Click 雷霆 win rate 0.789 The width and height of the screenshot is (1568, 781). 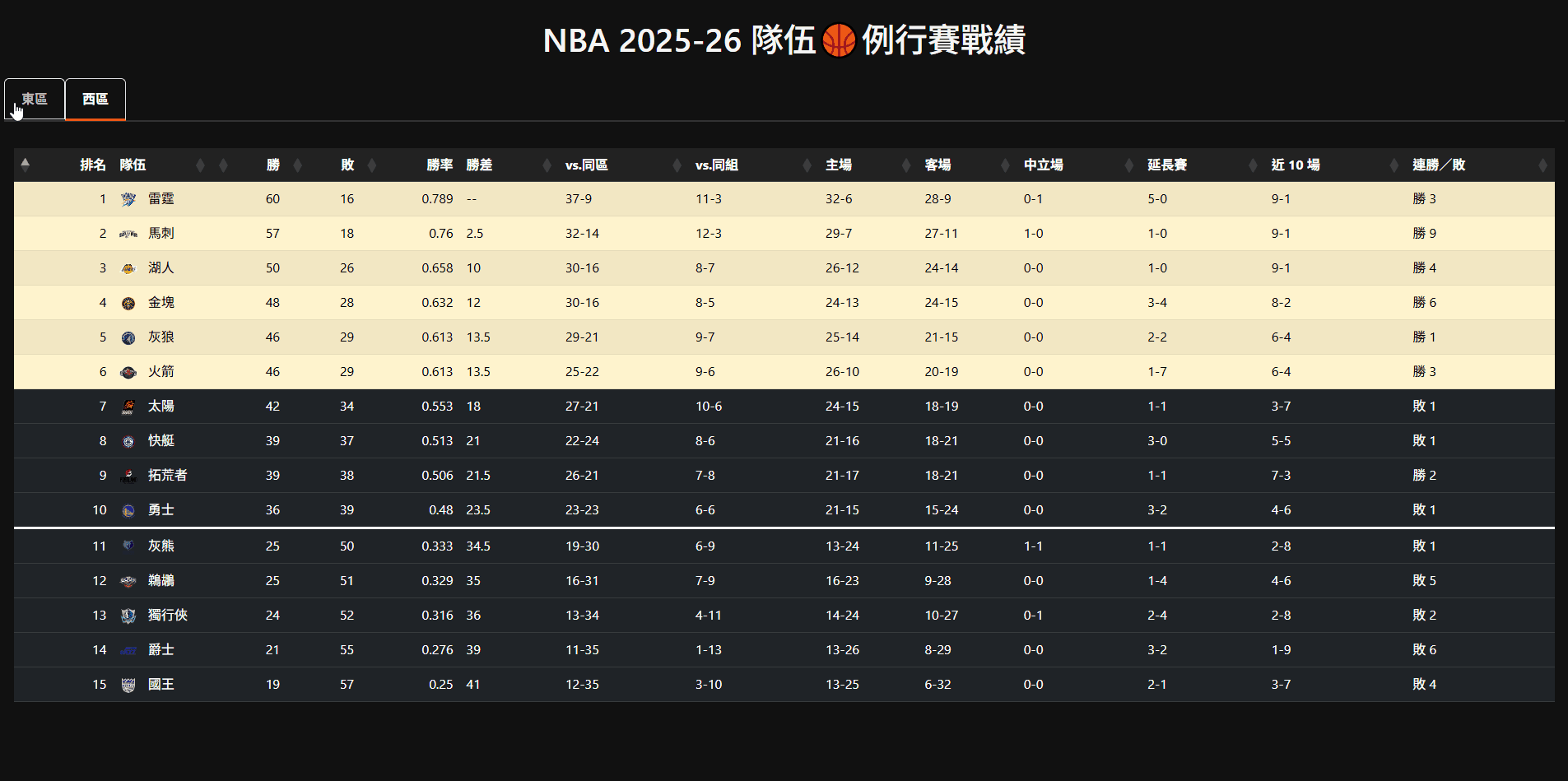click(437, 198)
